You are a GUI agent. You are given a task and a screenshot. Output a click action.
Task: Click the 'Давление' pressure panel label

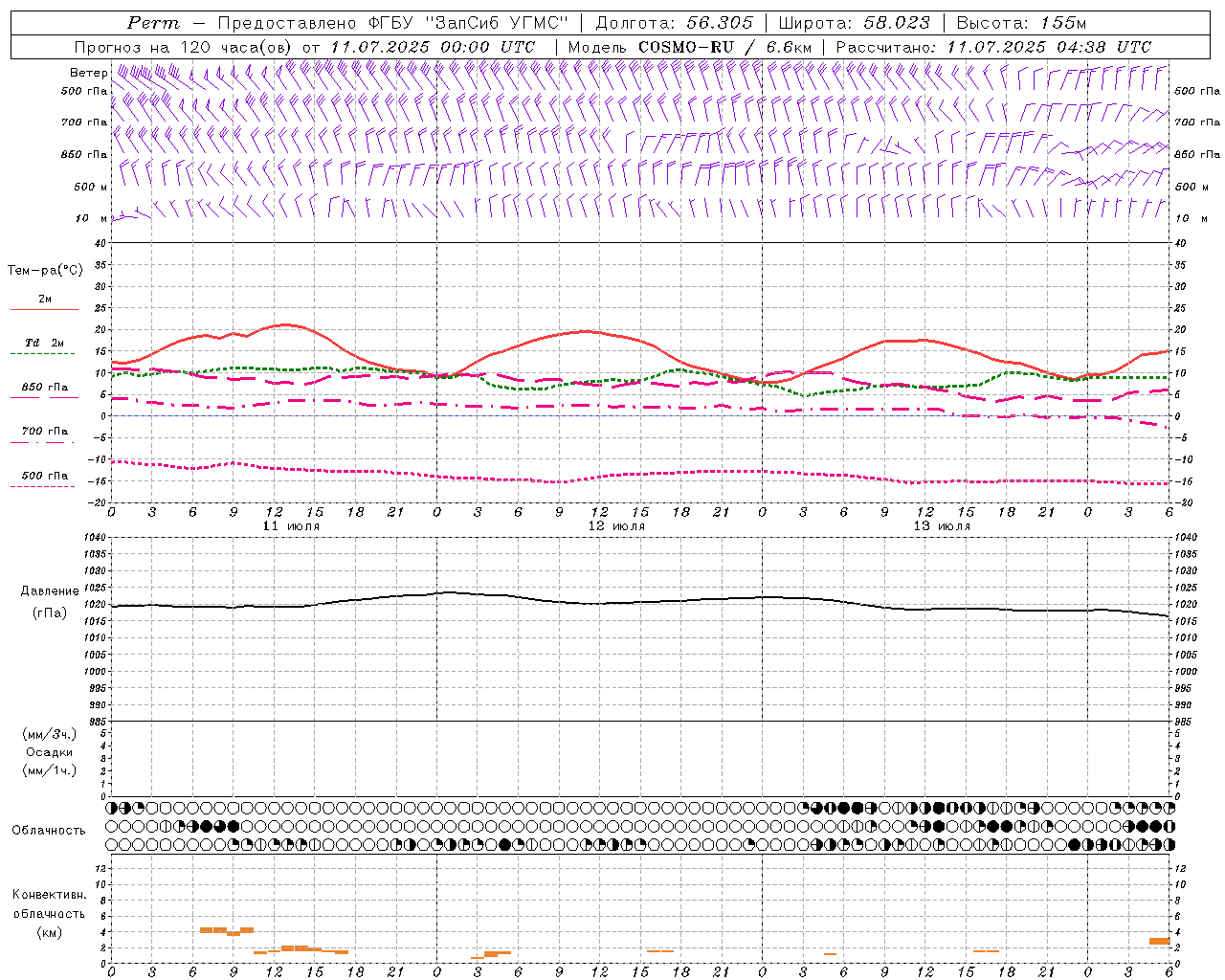50,591
